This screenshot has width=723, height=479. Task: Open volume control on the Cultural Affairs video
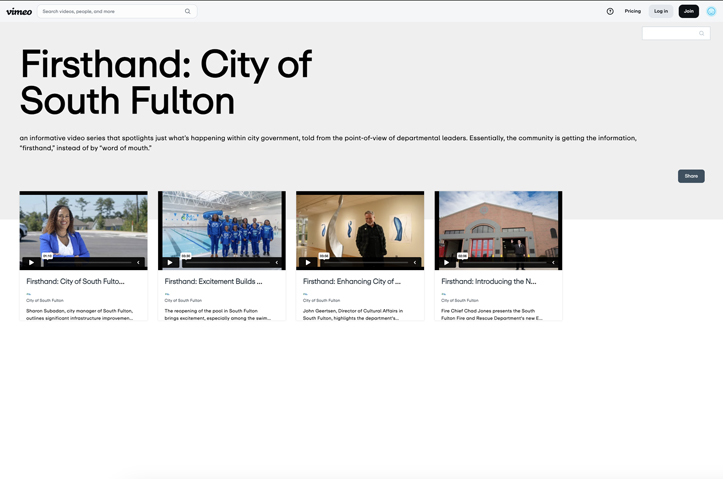click(415, 263)
